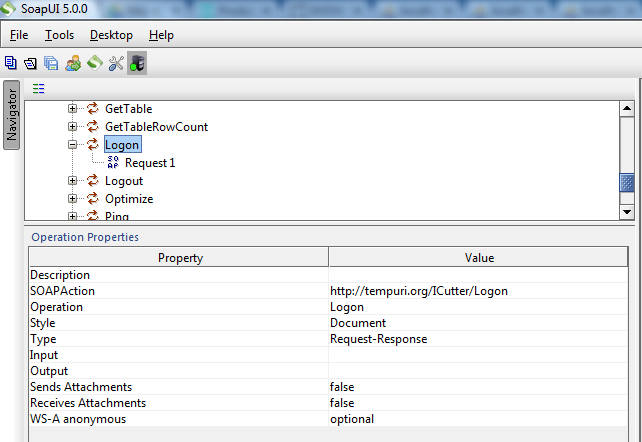The height and width of the screenshot is (442, 642).
Task: Open the File menu
Action: click(x=19, y=35)
